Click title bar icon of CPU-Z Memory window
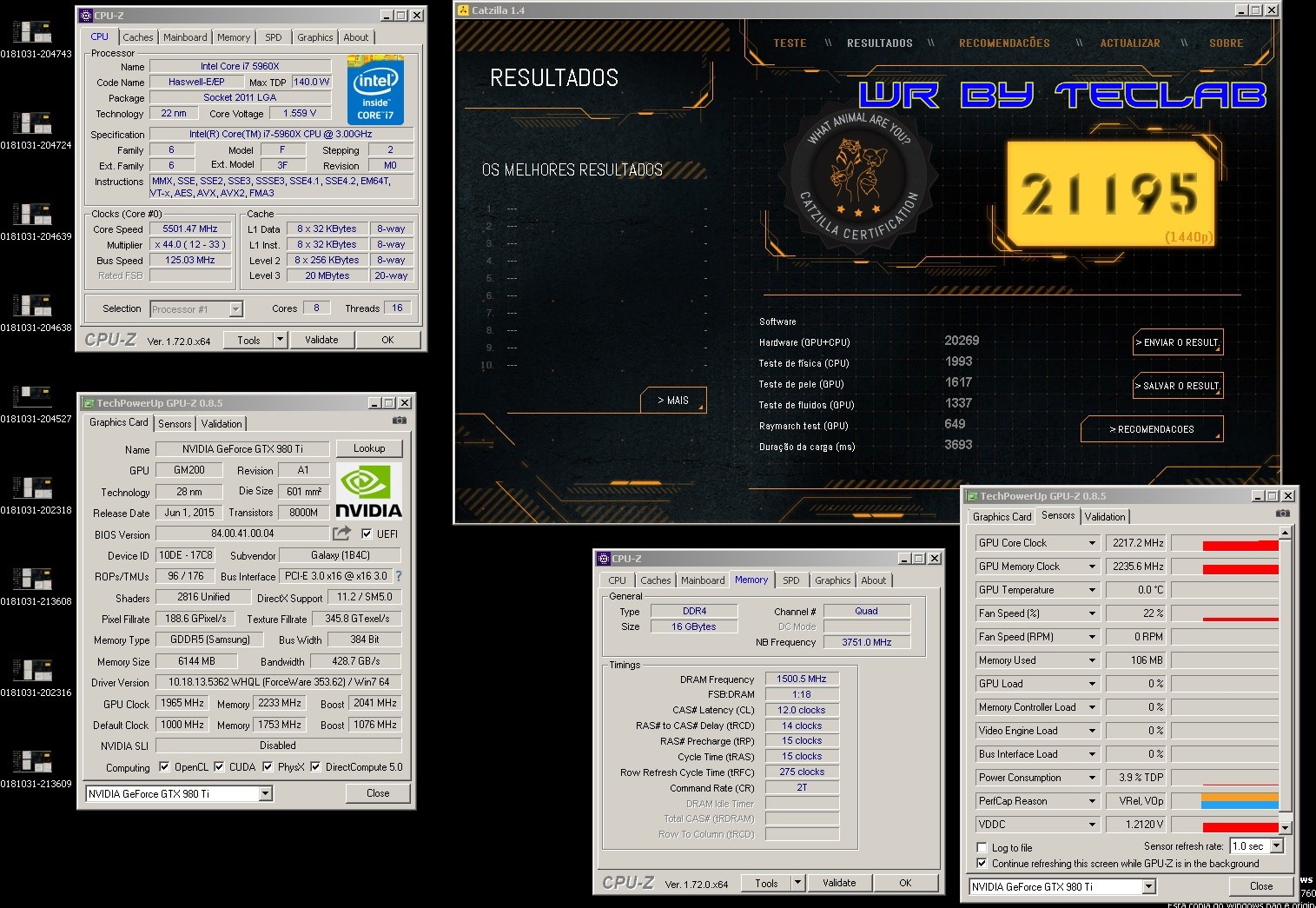This screenshot has height=908, width=1316. [x=603, y=558]
